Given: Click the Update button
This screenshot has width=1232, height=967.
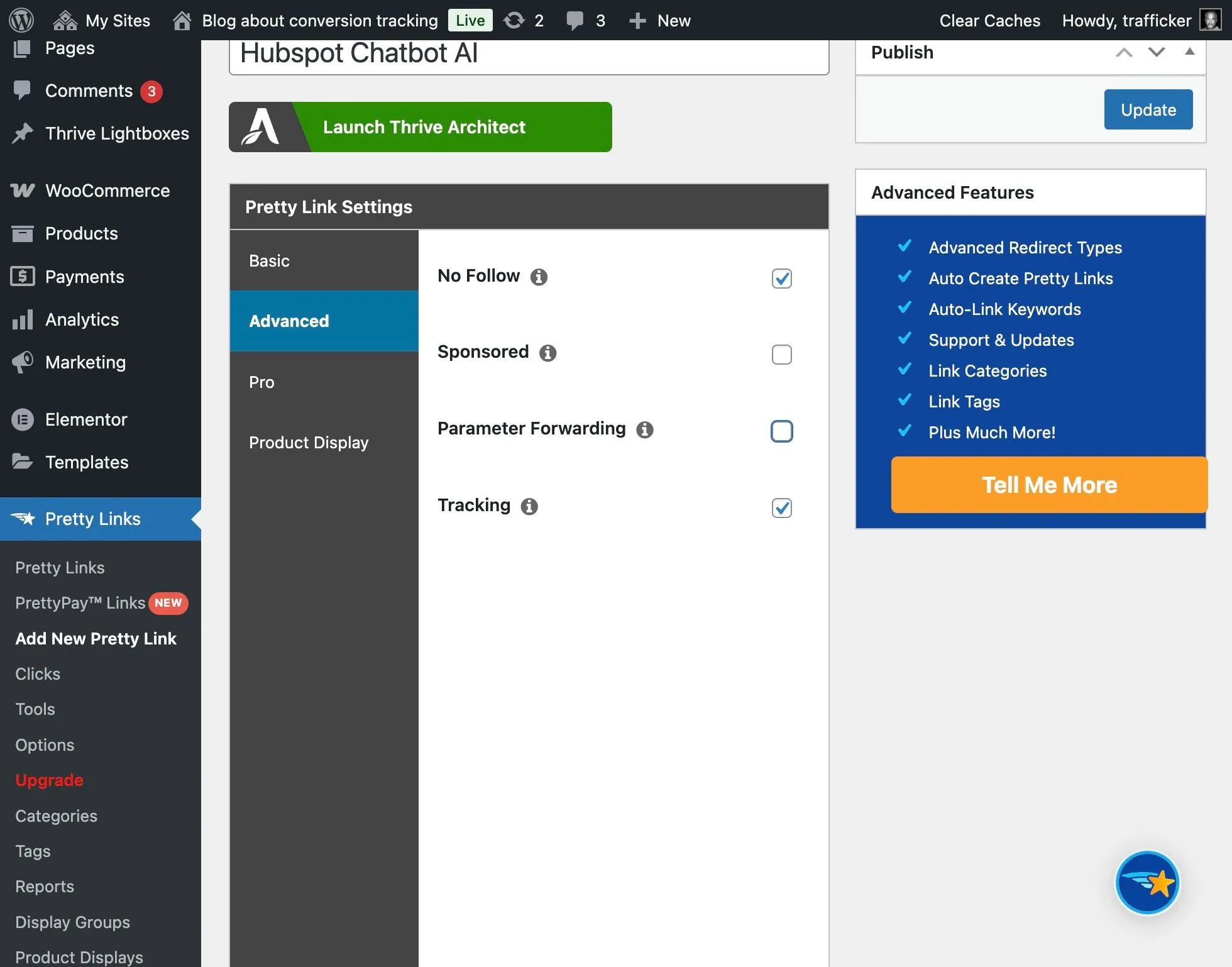Looking at the screenshot, I should (1148, 109).
